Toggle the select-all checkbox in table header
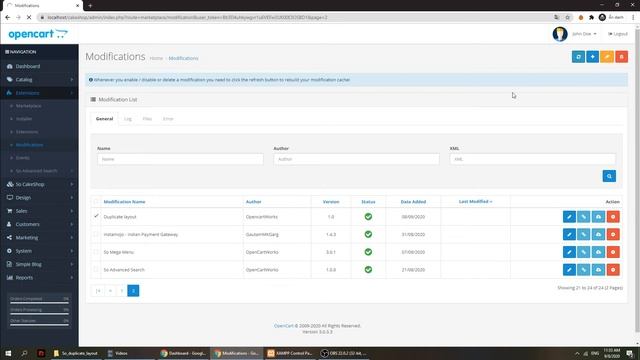The width and height of the screenshot is (640, 360). point(96,201)
